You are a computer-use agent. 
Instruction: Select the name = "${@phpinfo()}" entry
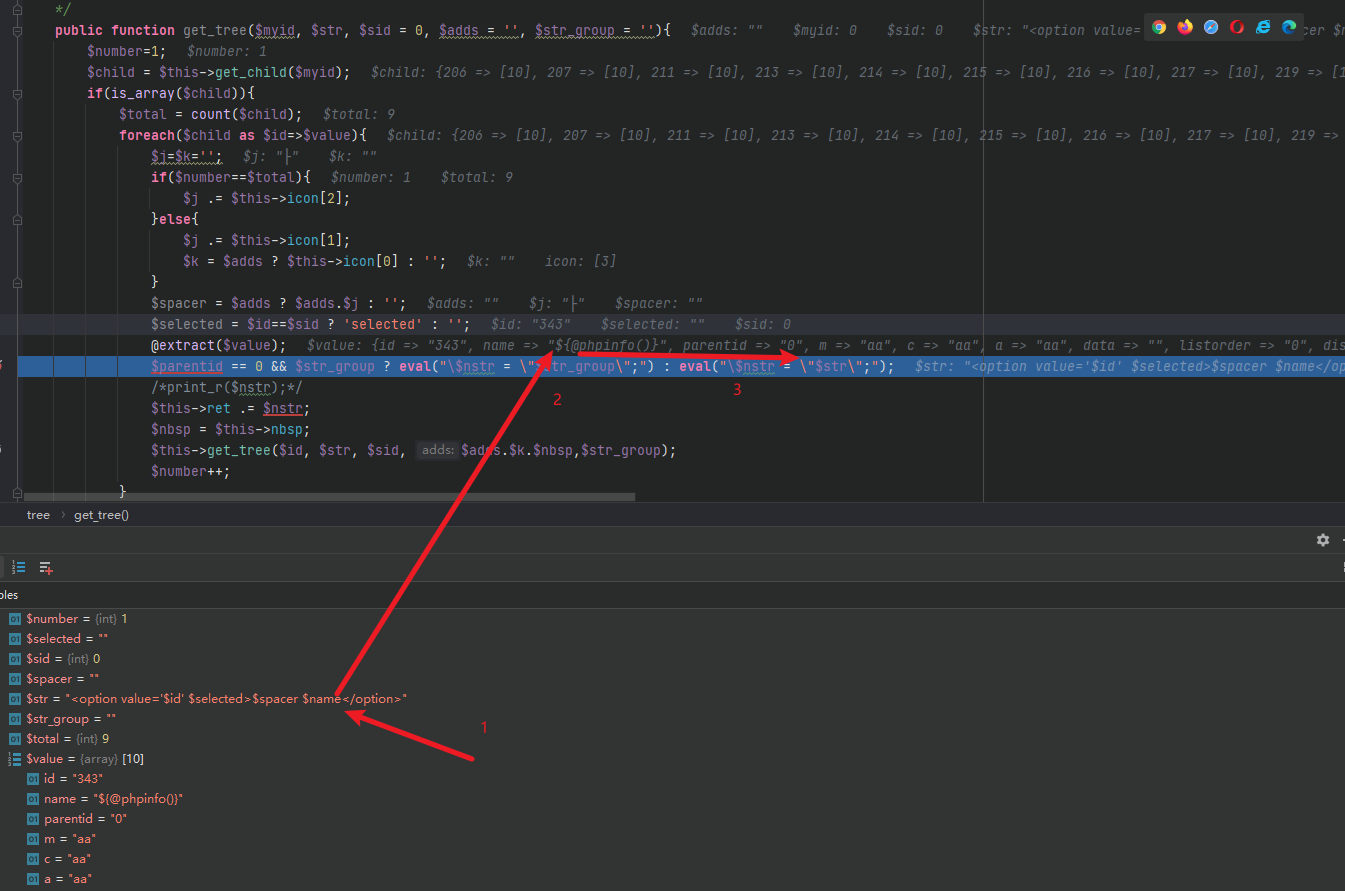point(112,799)
